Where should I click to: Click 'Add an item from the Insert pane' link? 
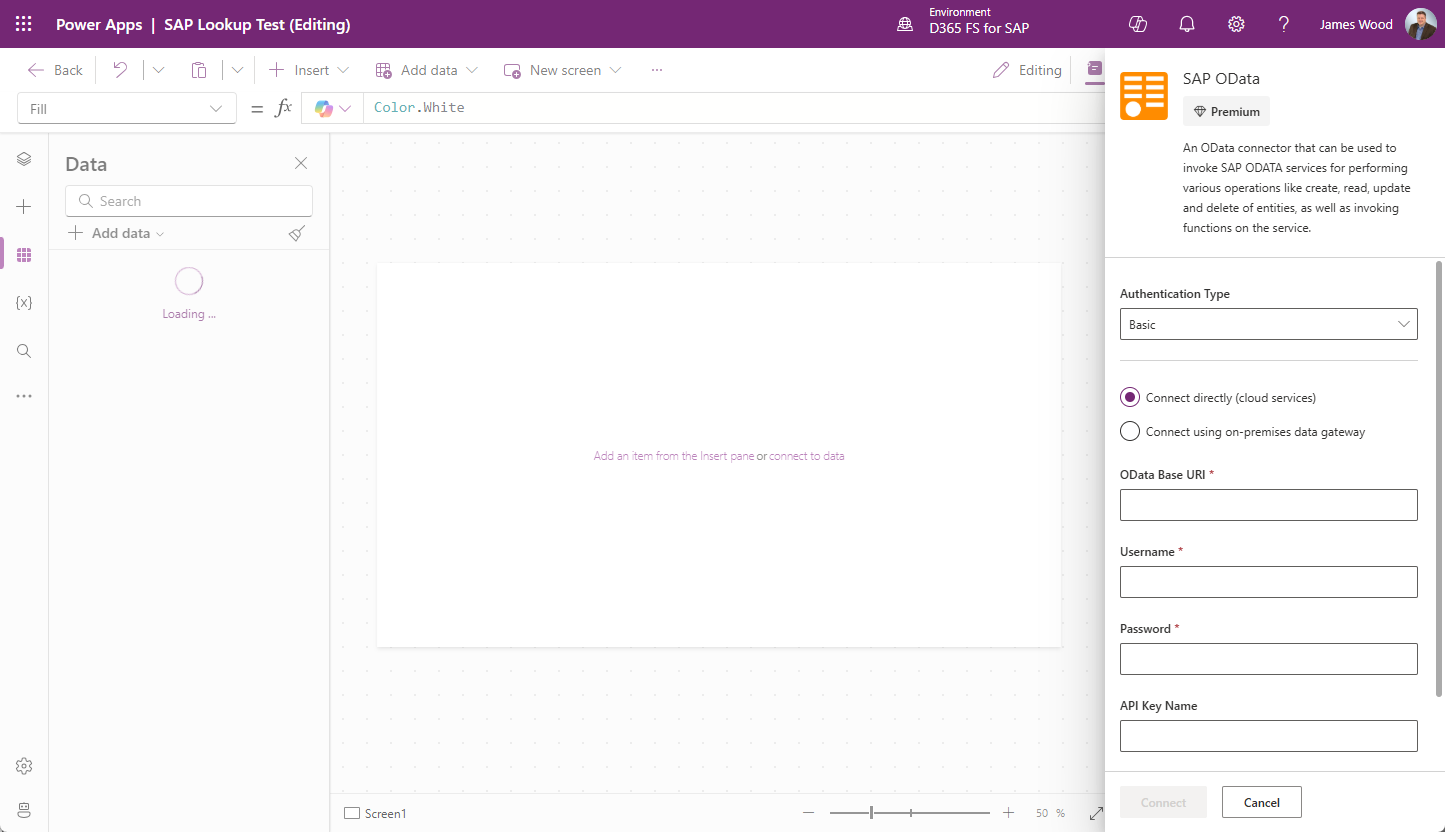click(674, 456)
